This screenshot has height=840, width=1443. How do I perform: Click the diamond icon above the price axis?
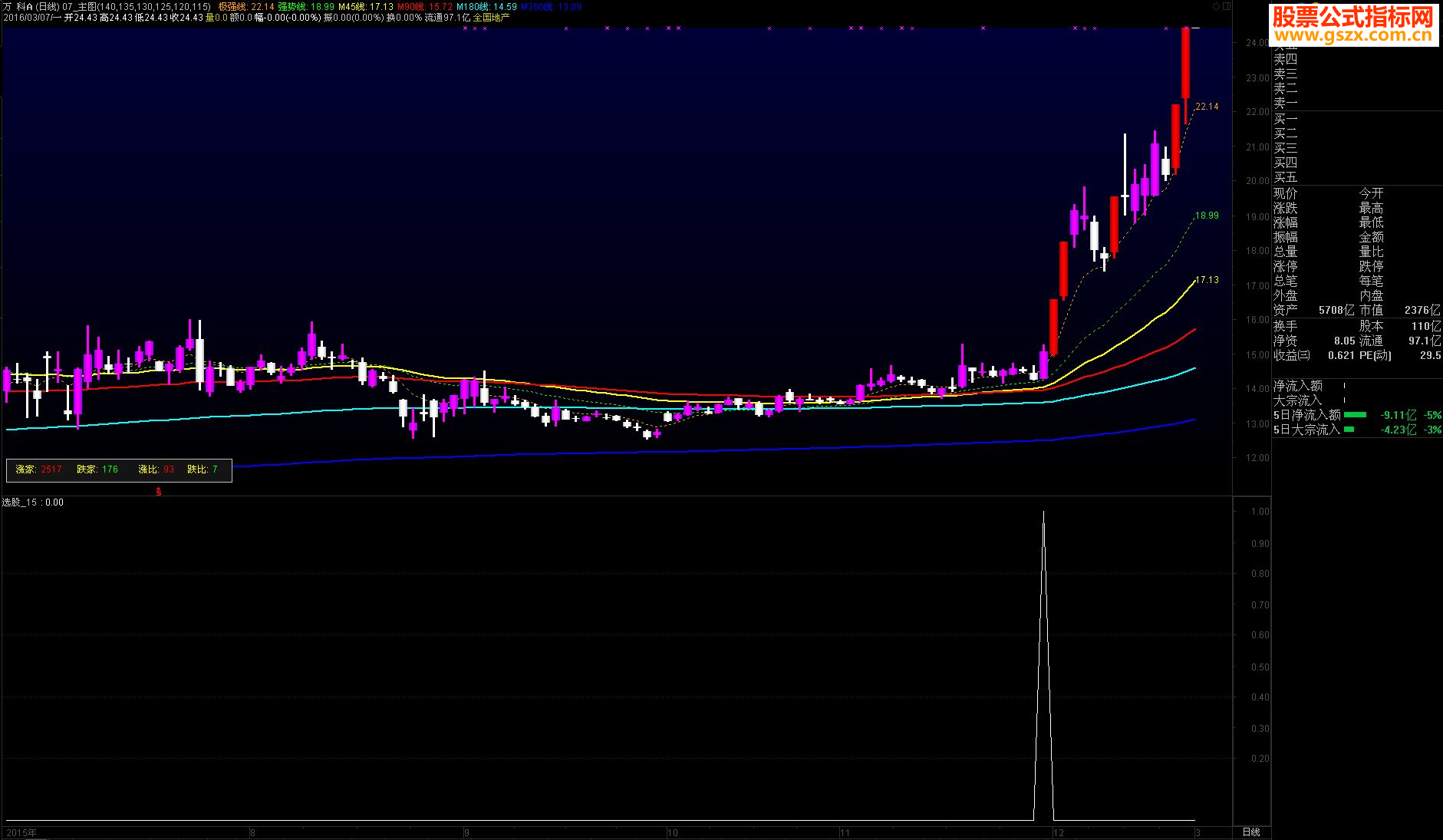[1216, 6]
